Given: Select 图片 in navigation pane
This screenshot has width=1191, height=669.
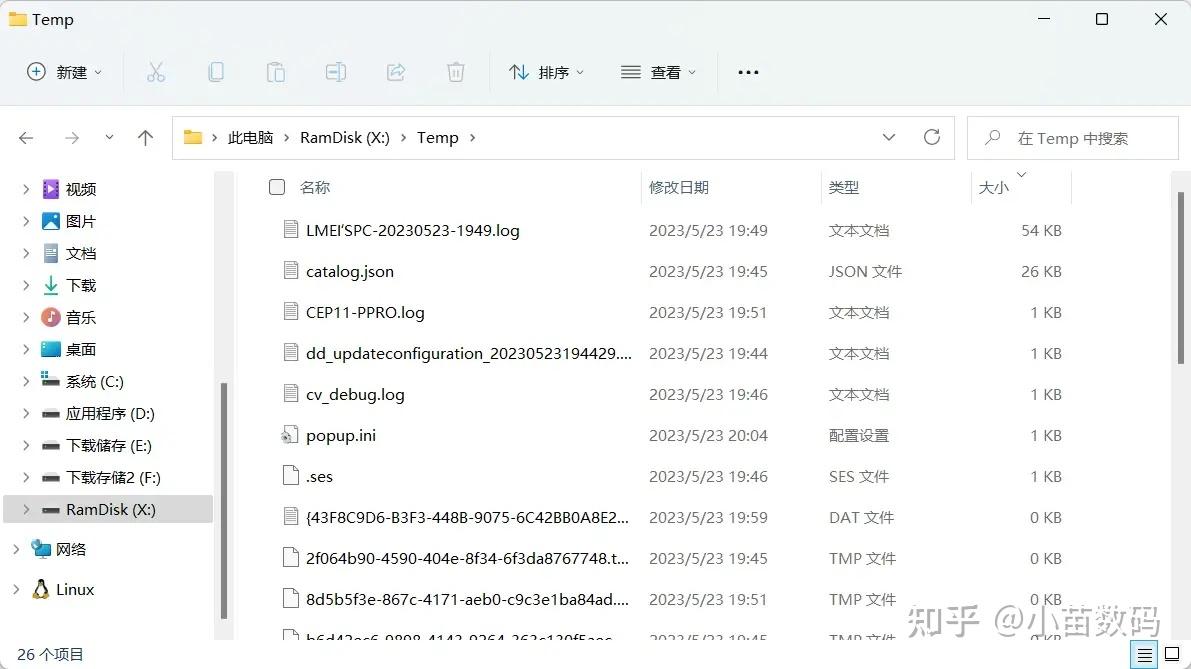Looking at the screenshot, I should [81, 221].
